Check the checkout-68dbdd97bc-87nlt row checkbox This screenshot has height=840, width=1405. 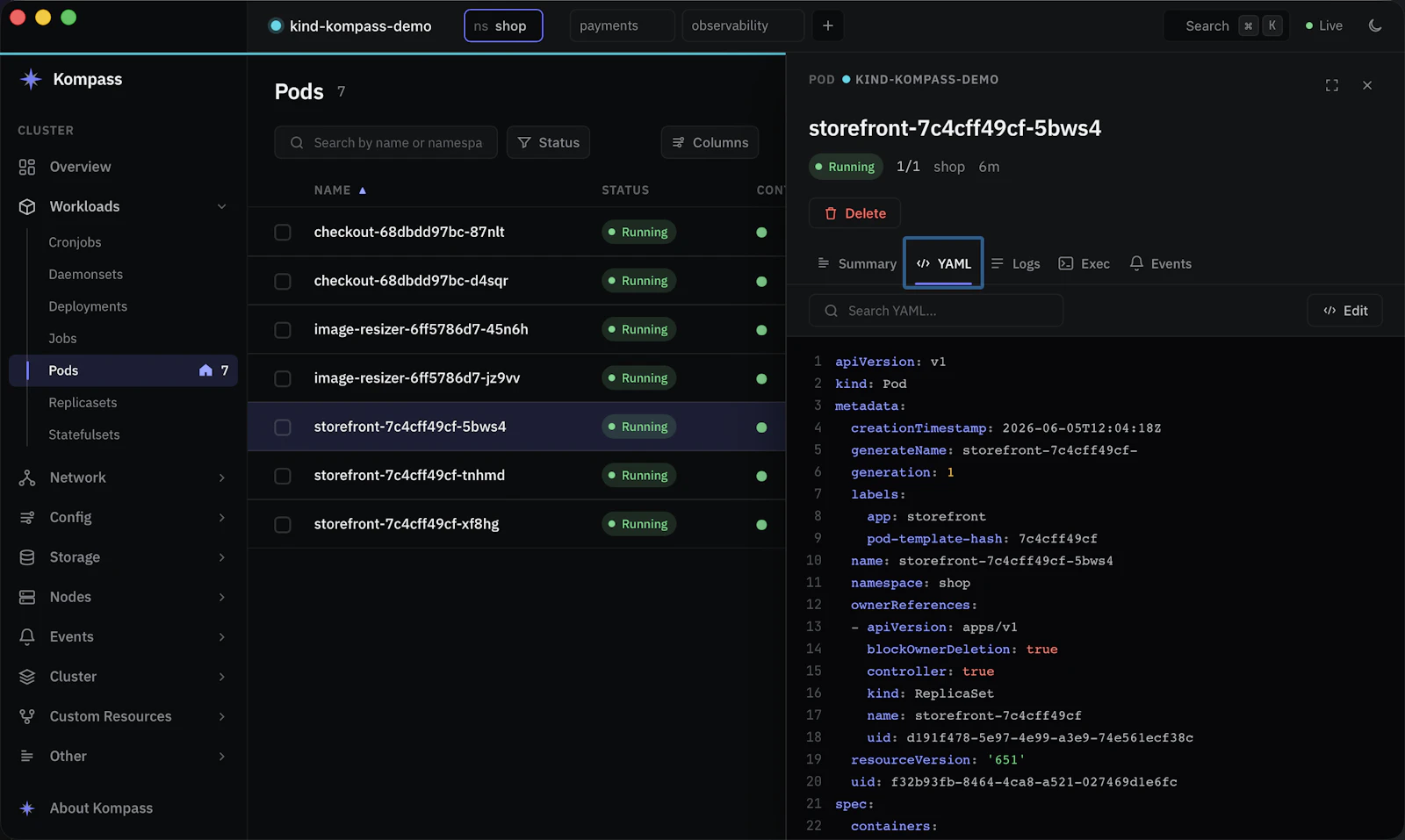click(x=283, y=233)
